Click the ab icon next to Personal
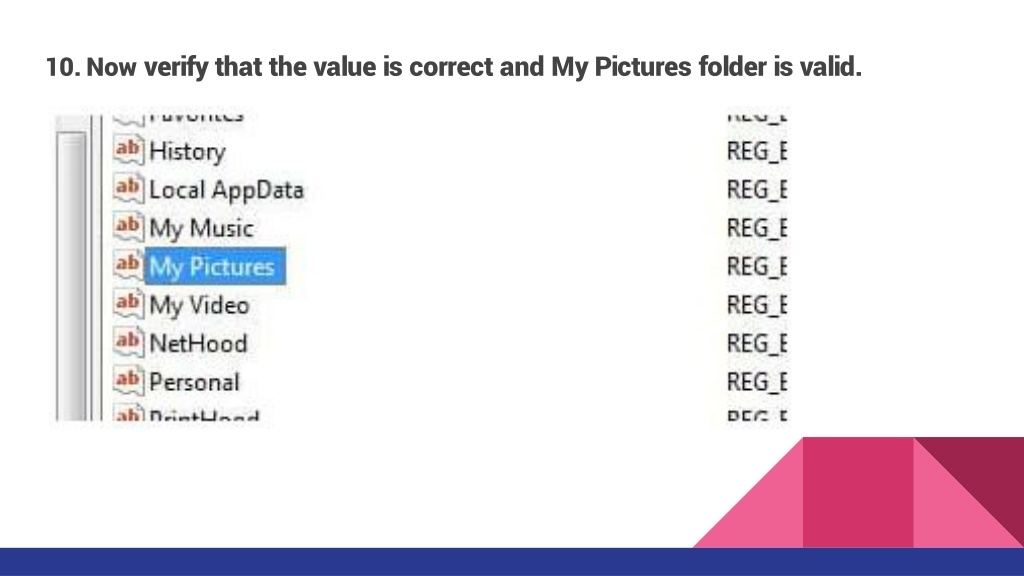This screenshot has width=1024, height=576. (x=129, y=381)
